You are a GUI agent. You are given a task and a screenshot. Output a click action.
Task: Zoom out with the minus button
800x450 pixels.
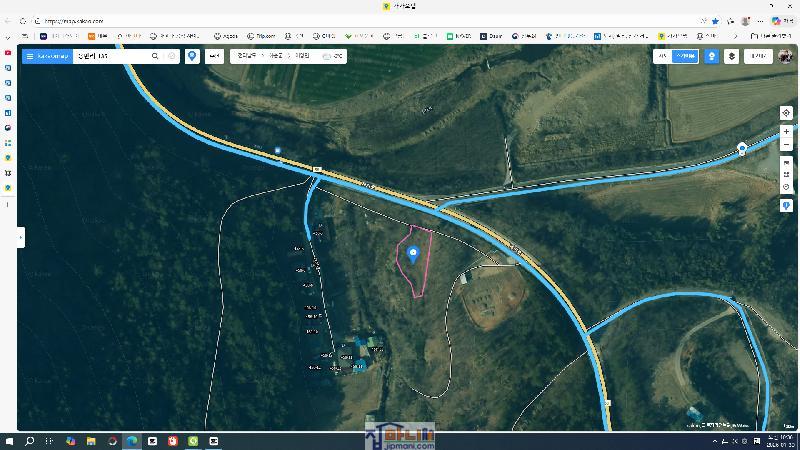[x=787, y=145]
